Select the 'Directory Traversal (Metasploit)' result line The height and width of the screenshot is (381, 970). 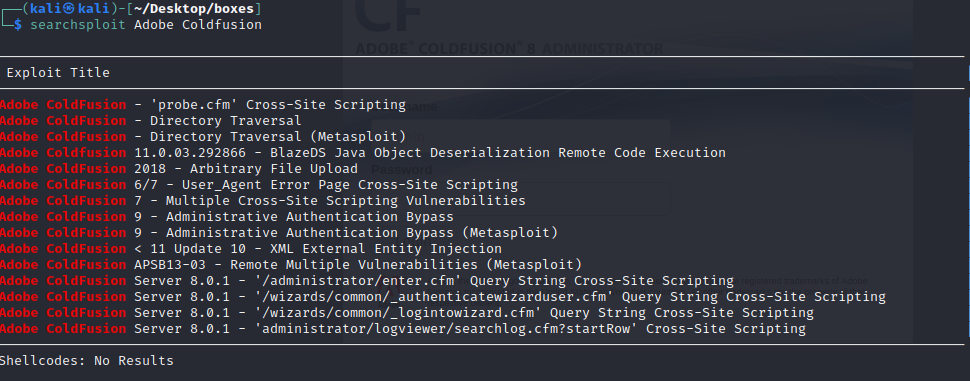[x=203, y=137]
